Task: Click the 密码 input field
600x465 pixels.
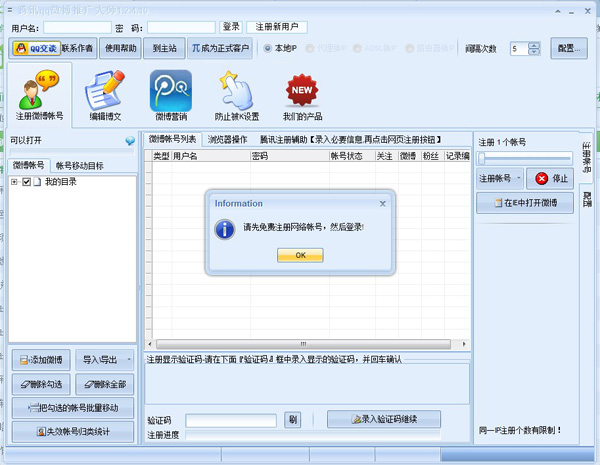Action: tap(181, 28)
